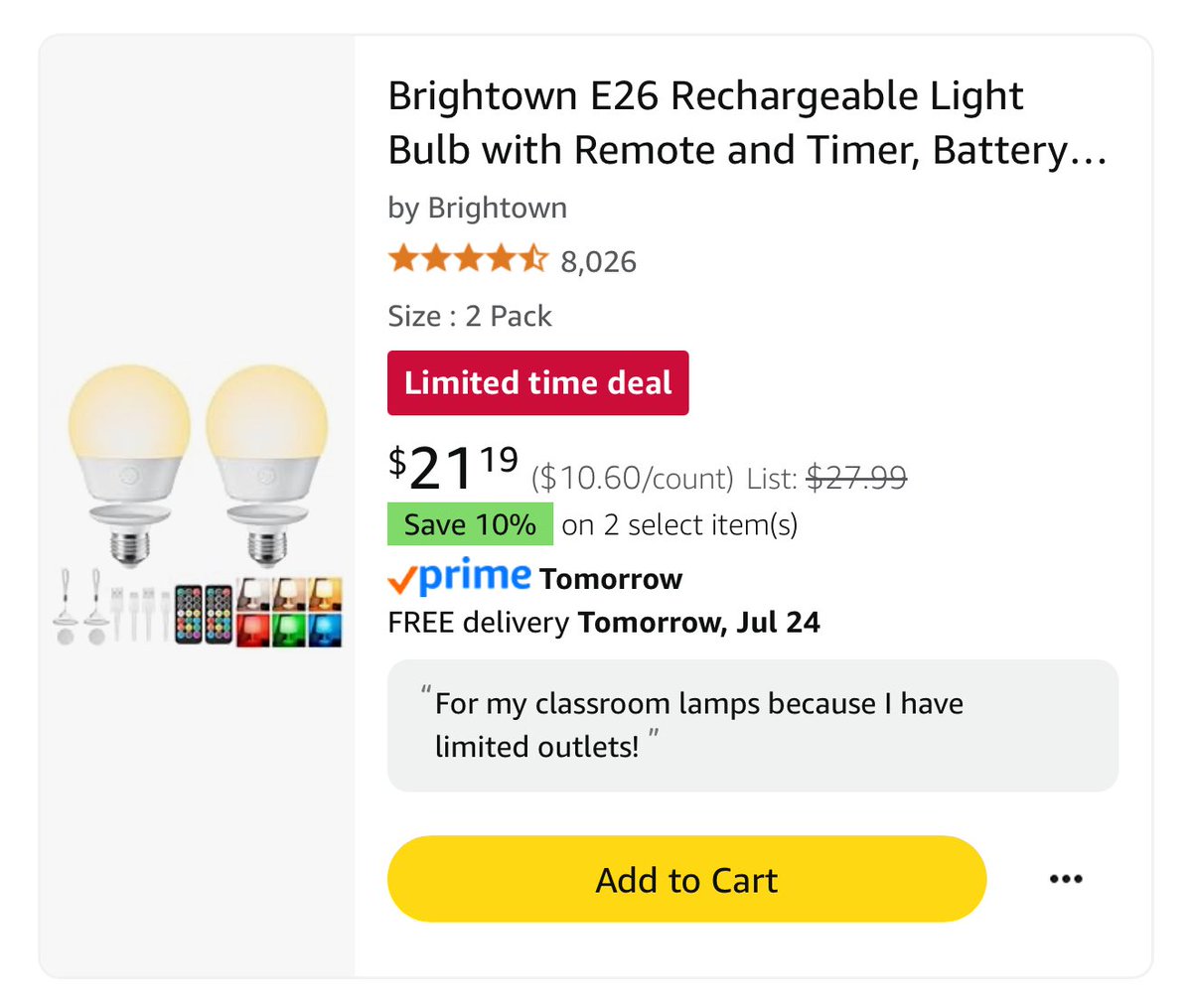Viewport: 1192px width, 1008px height.
Task: Select the green lamp picture in product image
Action: pos(288,630)
